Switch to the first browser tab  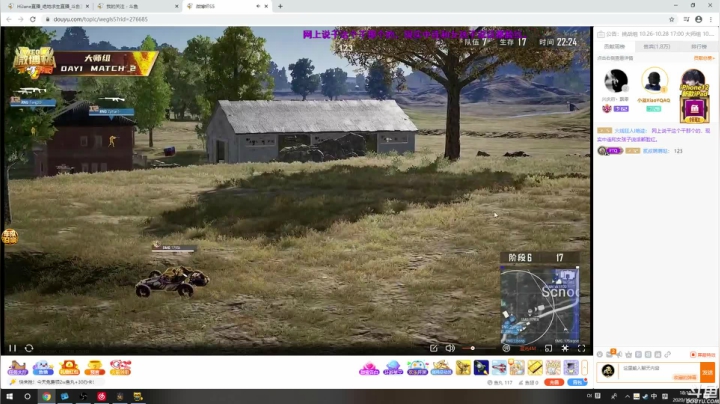click(48, 6)
